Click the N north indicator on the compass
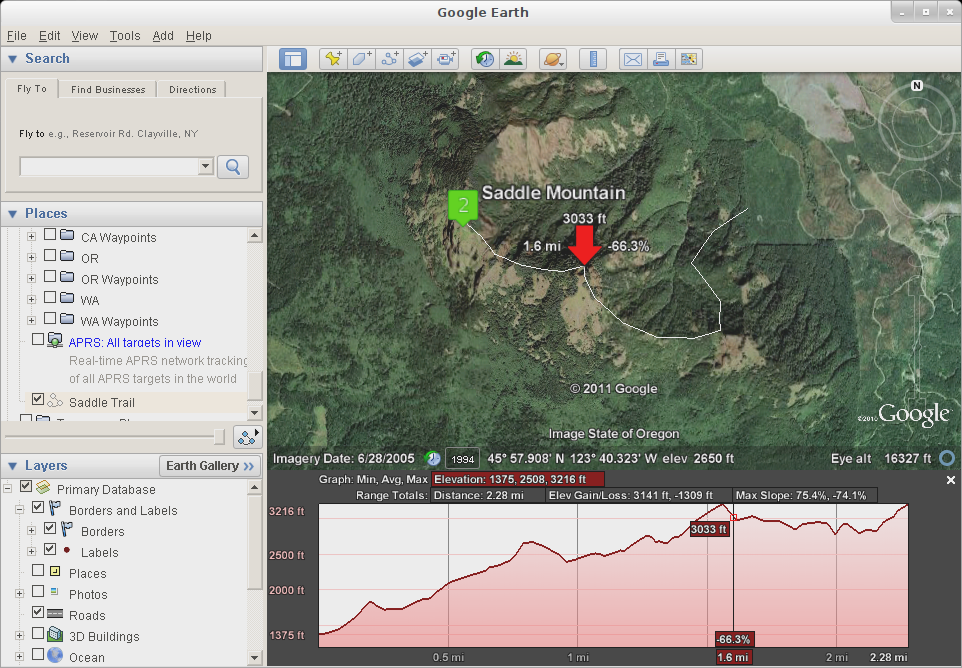The width and height of the screenshot is (962, 668). (x=917, y=85)
